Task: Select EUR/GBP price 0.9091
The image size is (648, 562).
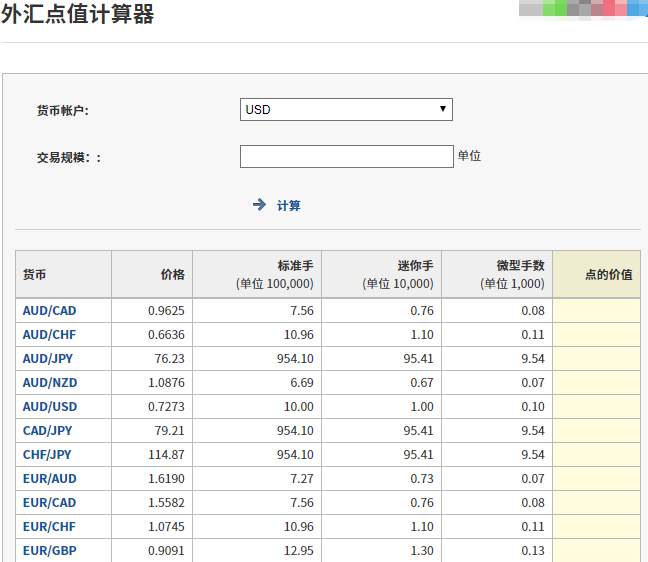Action: point(166,550)
